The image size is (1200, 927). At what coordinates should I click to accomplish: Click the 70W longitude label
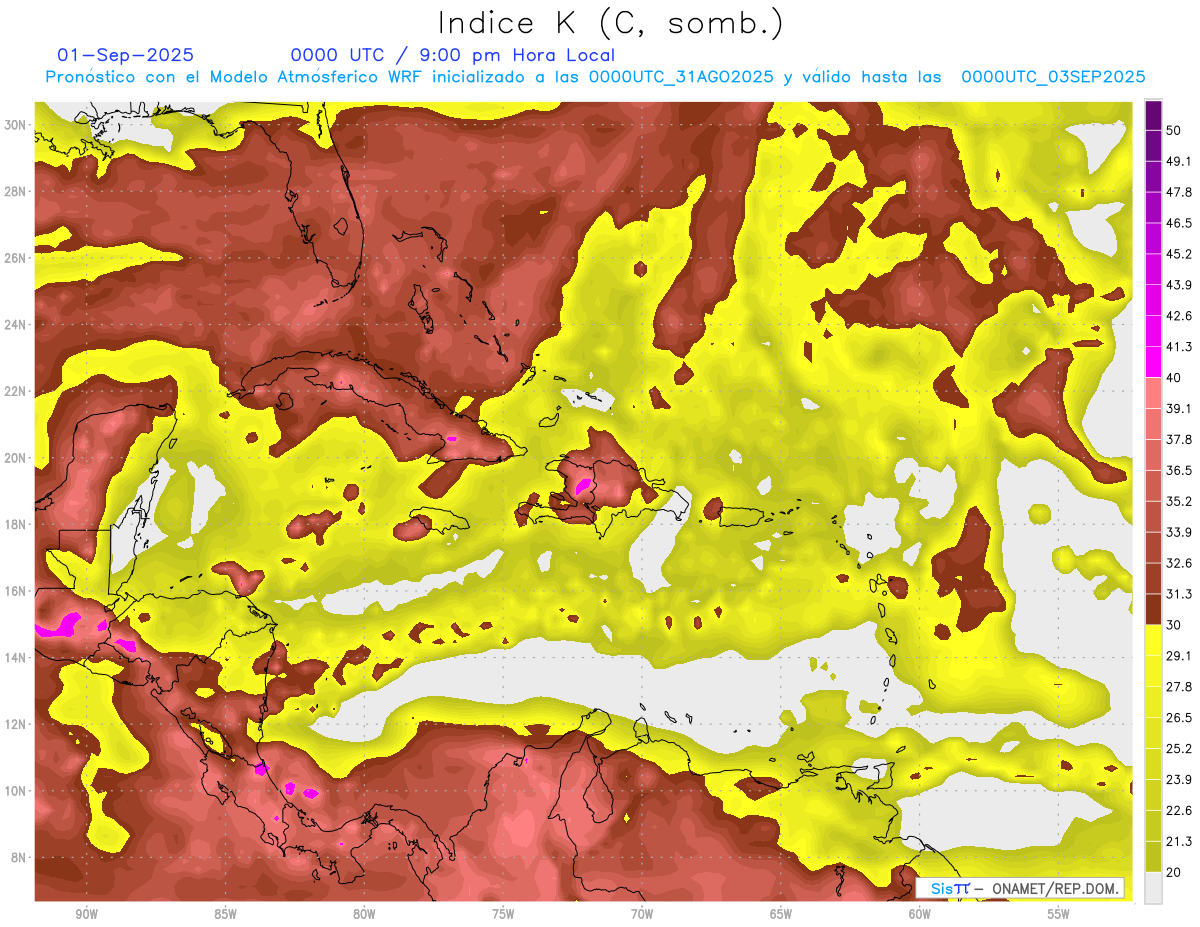(642, 915)
